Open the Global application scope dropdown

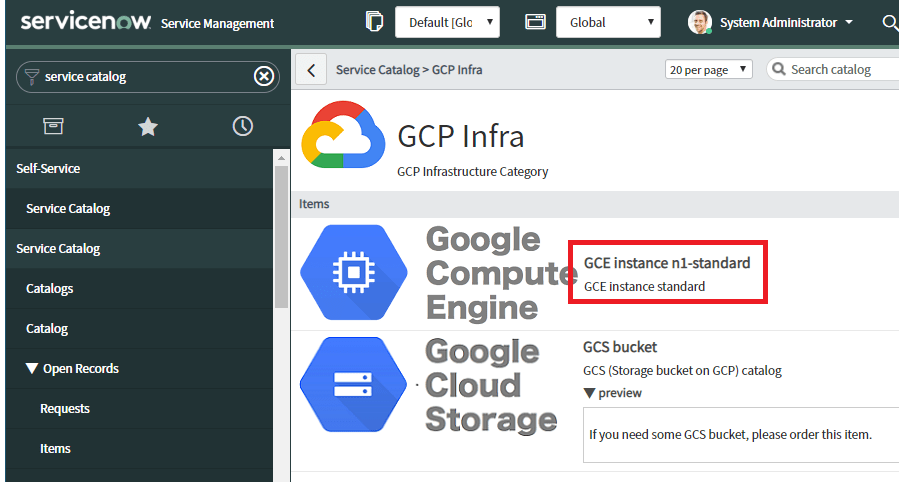pyautogui.click(x=608, y=22)
